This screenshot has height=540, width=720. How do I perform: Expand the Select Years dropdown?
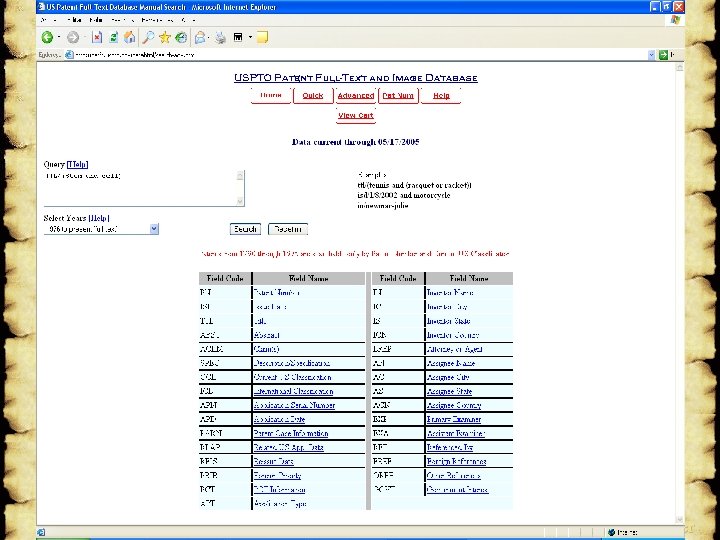(x=154, y=229)
